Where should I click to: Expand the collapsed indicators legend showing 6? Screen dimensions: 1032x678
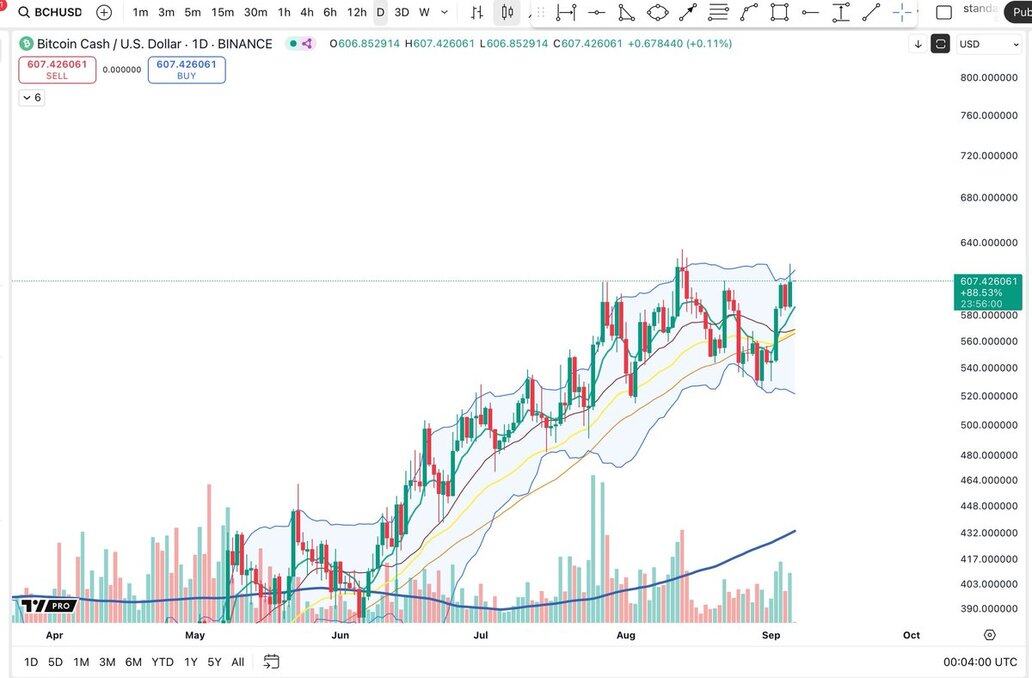click(x=32, y=97)
